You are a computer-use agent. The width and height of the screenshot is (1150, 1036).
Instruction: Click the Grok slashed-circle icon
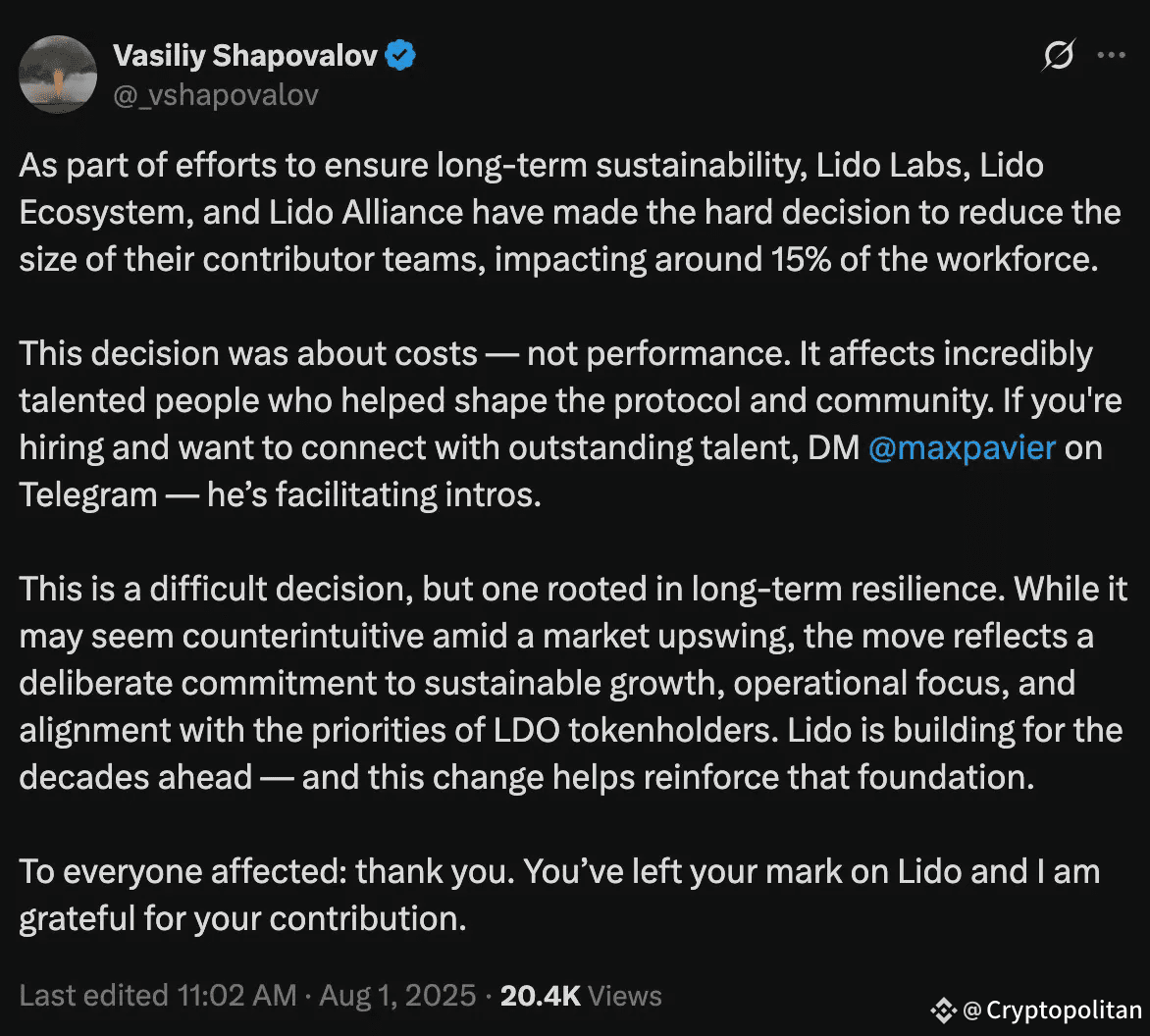click(1059, 55)
